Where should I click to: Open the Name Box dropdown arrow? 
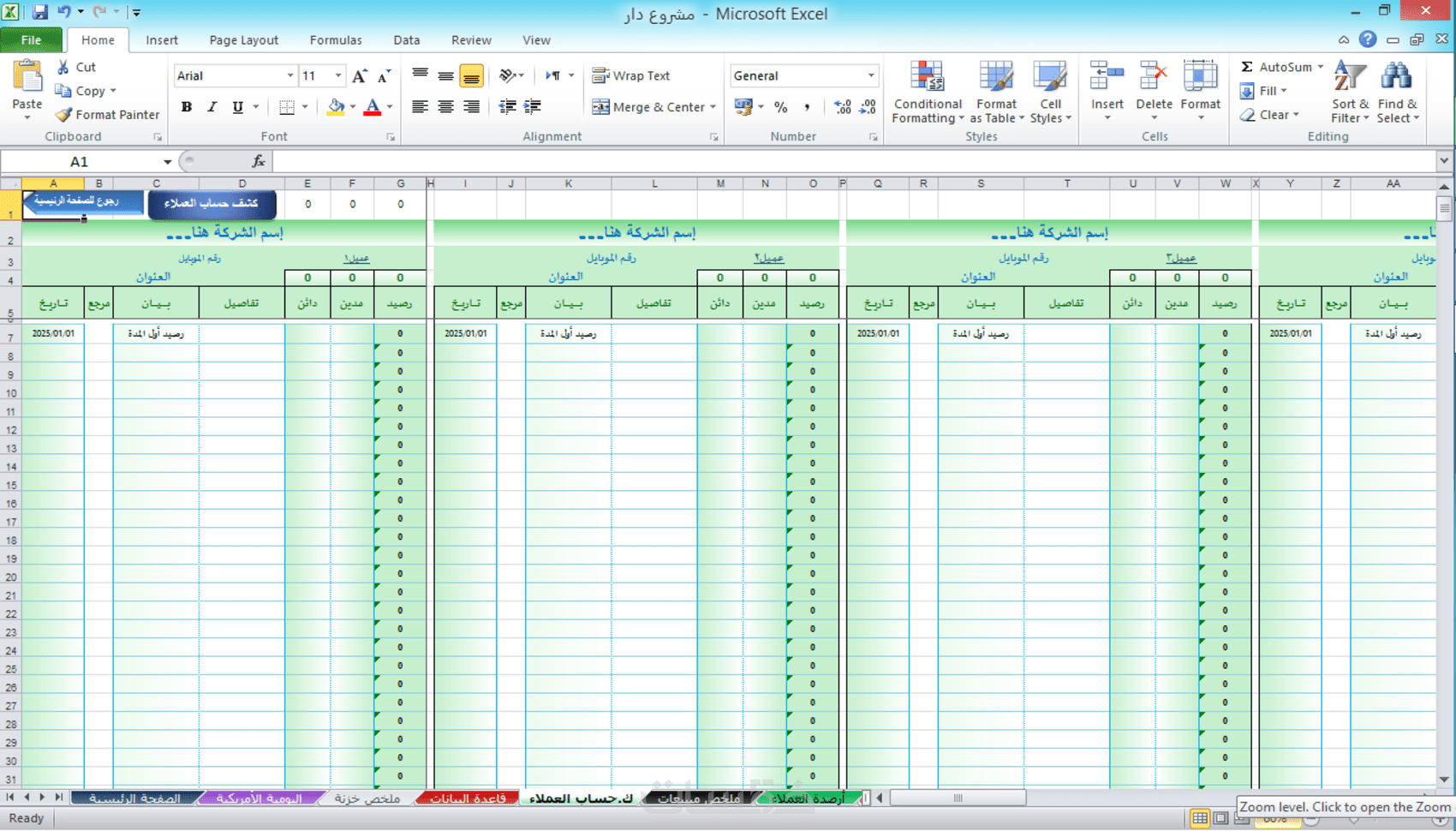[x=167, y=162]
